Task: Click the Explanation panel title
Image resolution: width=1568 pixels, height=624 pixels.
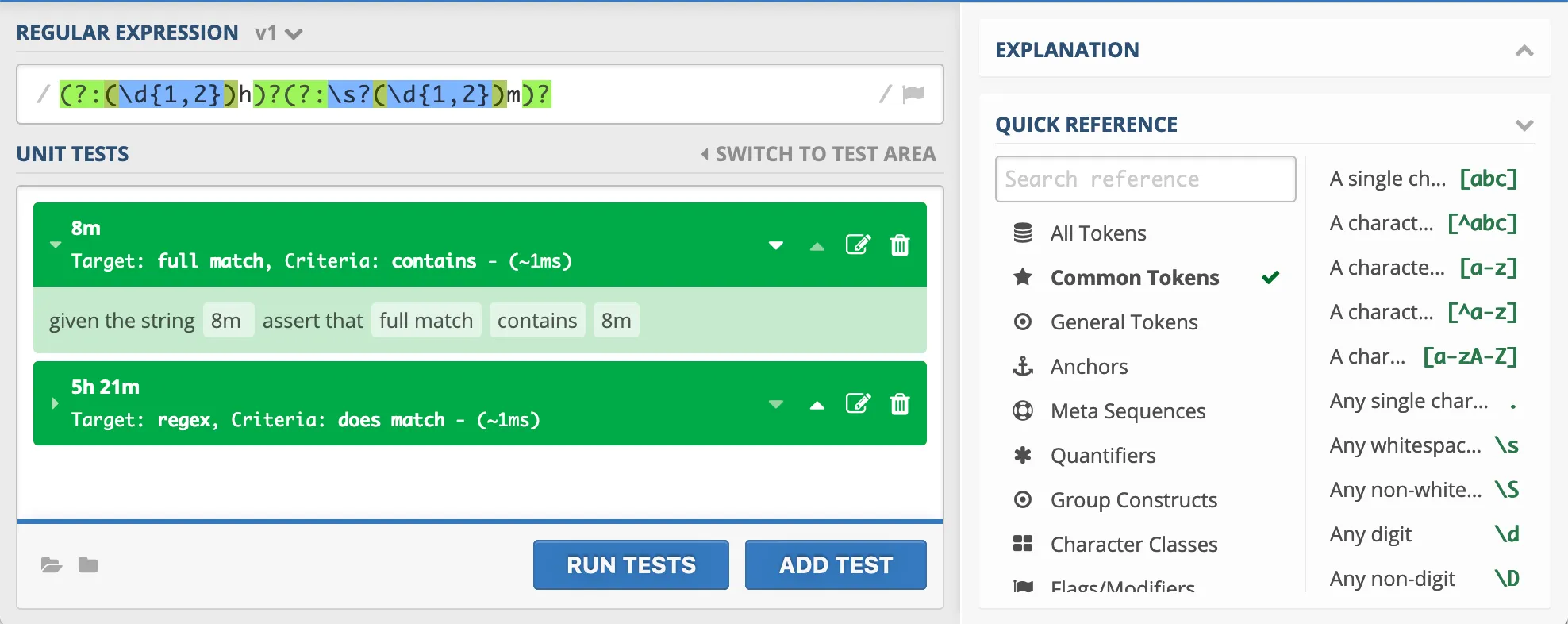Action: point(1066,50)
